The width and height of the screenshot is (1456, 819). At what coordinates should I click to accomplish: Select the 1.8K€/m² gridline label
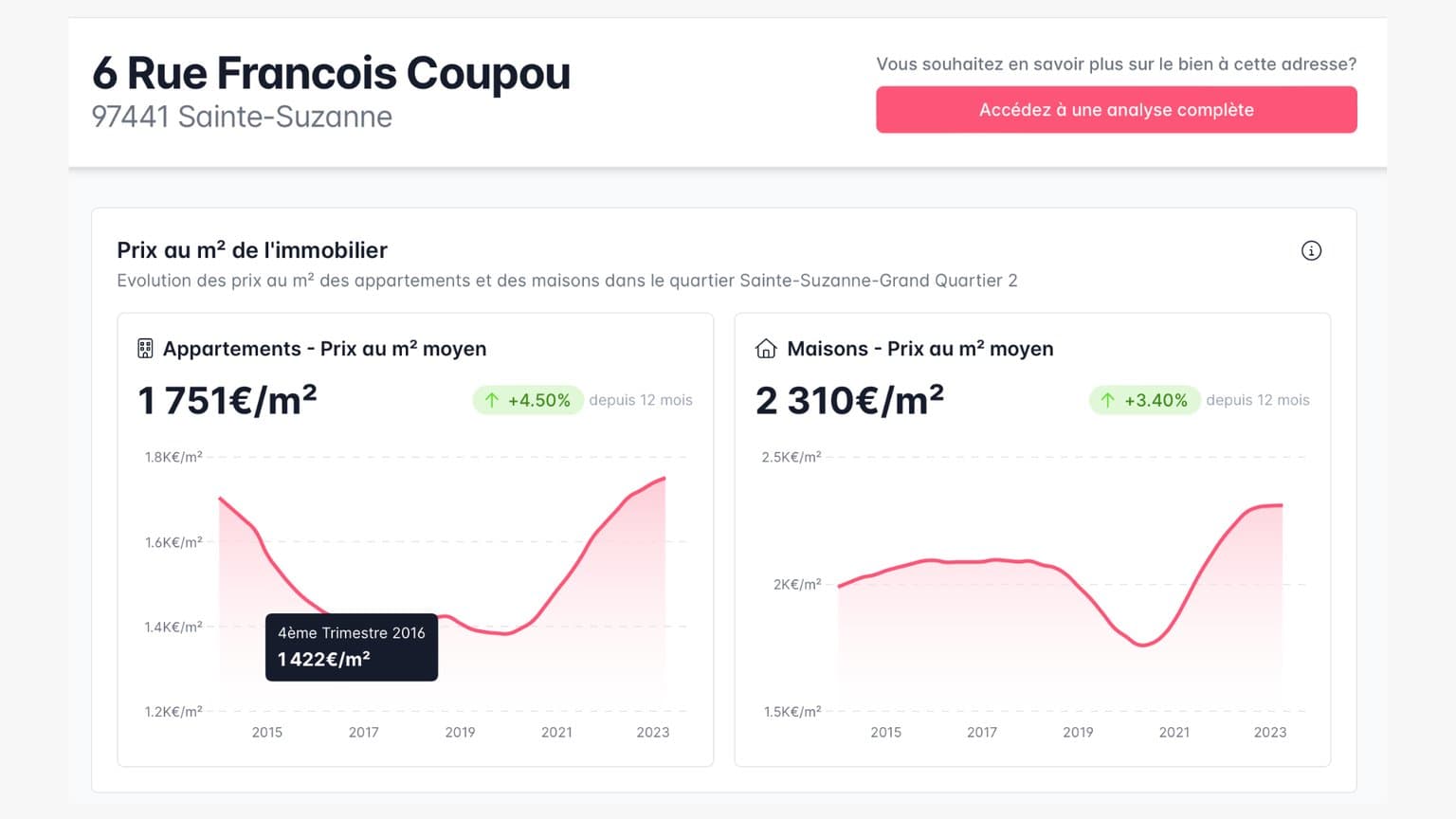(x=173, y=456)
